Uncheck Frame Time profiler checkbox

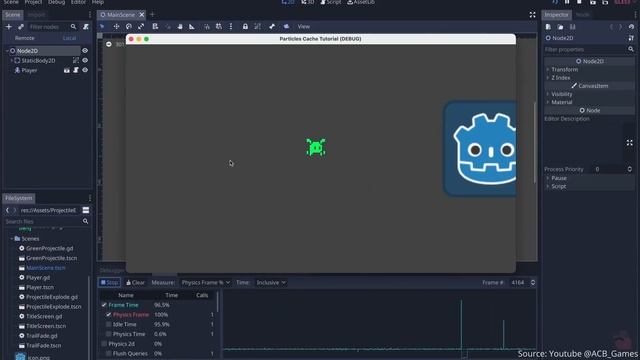104,305
